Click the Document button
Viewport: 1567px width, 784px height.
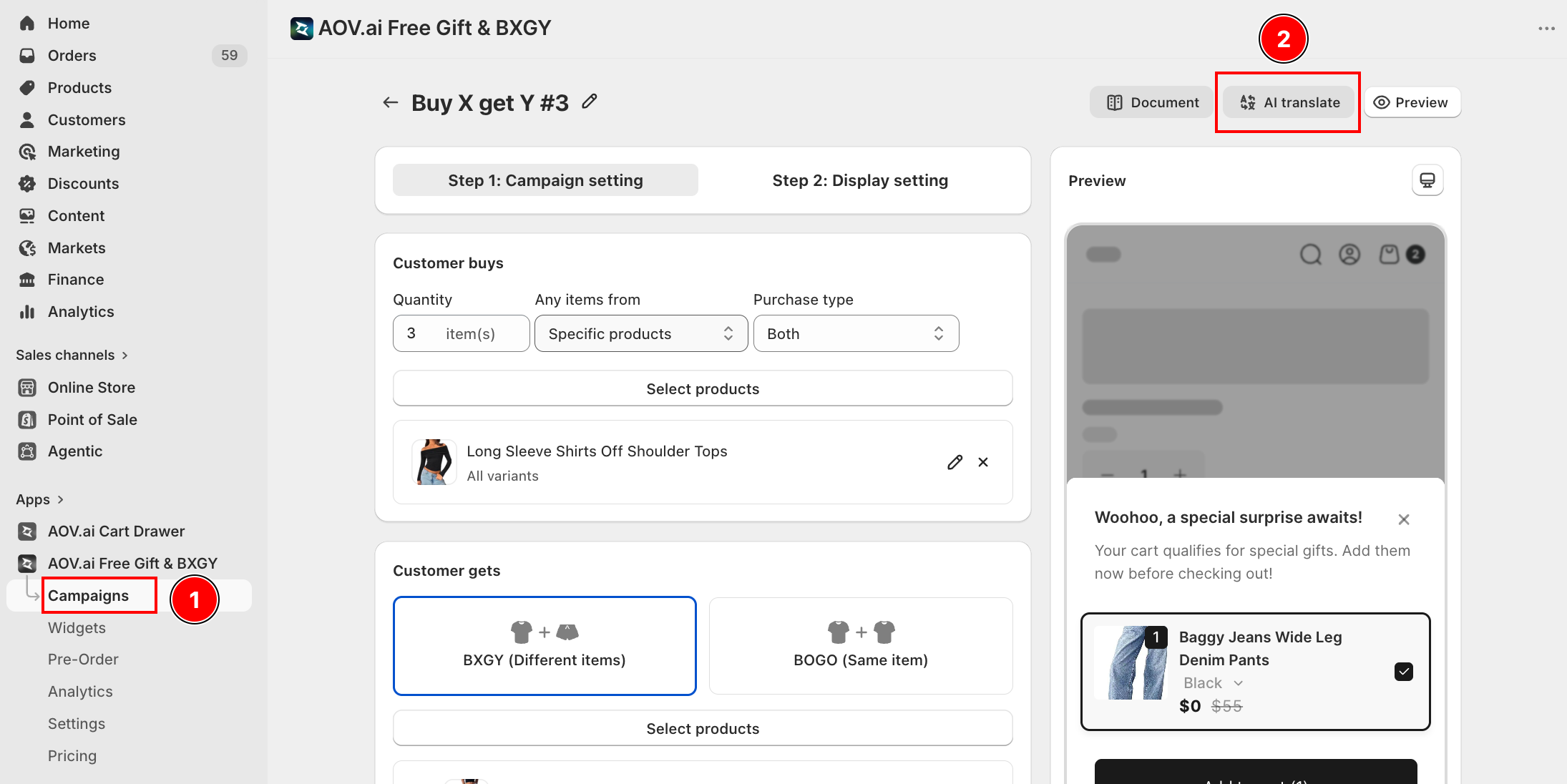pos(1152,102)
